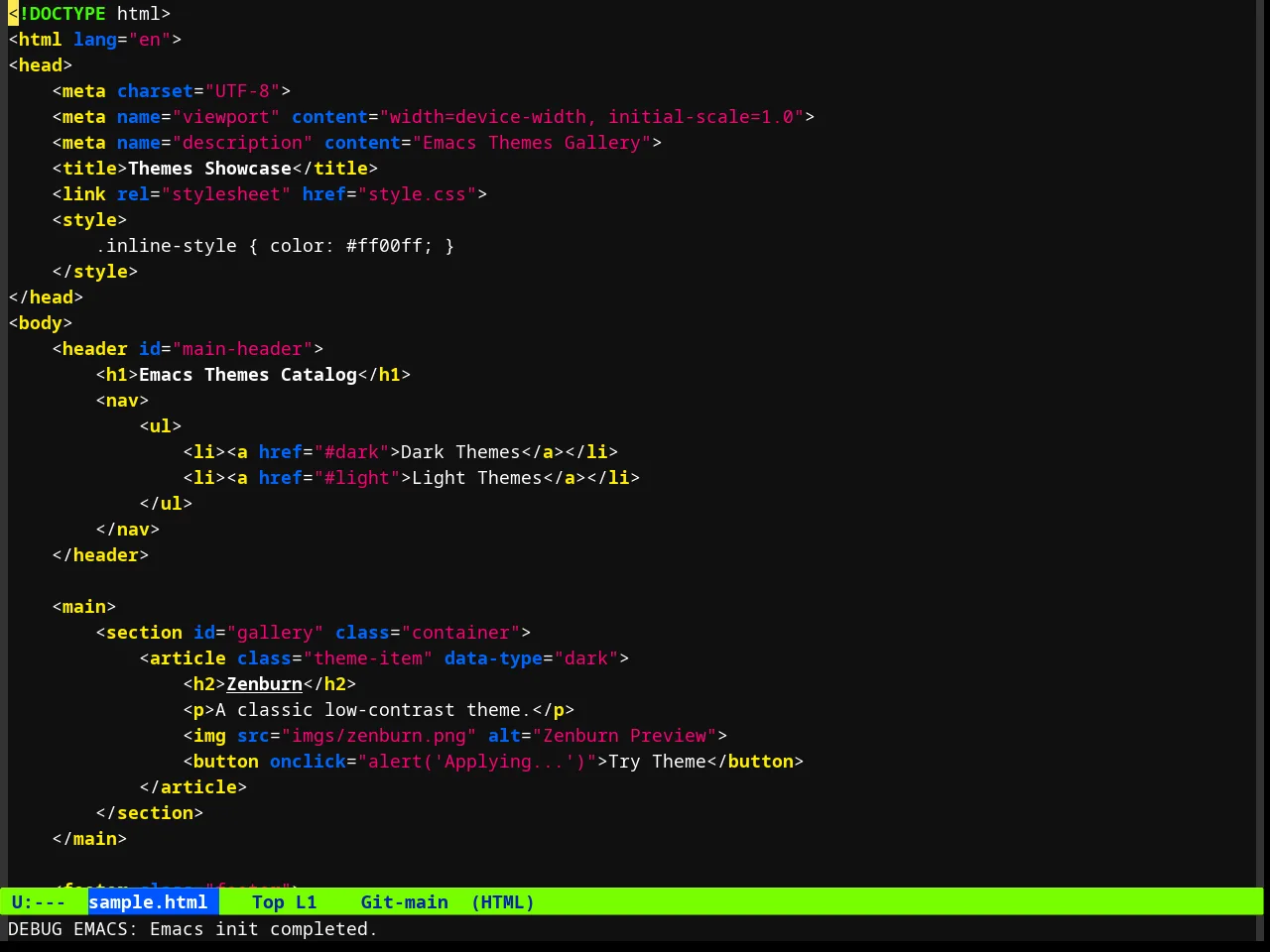Click the opening nav tag
The image size is (1270, 952).
122,401
